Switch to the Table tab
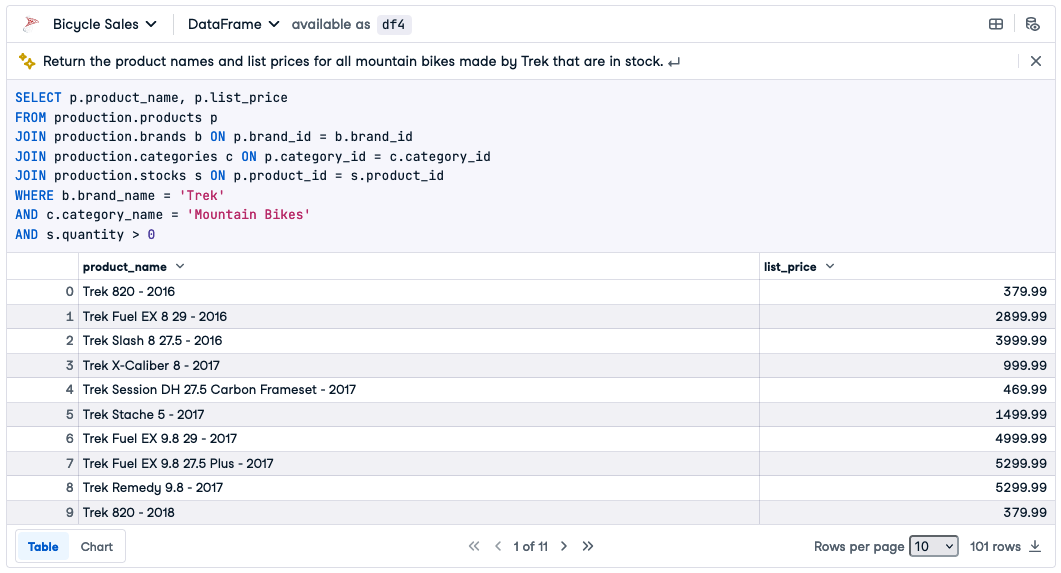Viewport: 1061px width, 573px height. coord(43,547)
